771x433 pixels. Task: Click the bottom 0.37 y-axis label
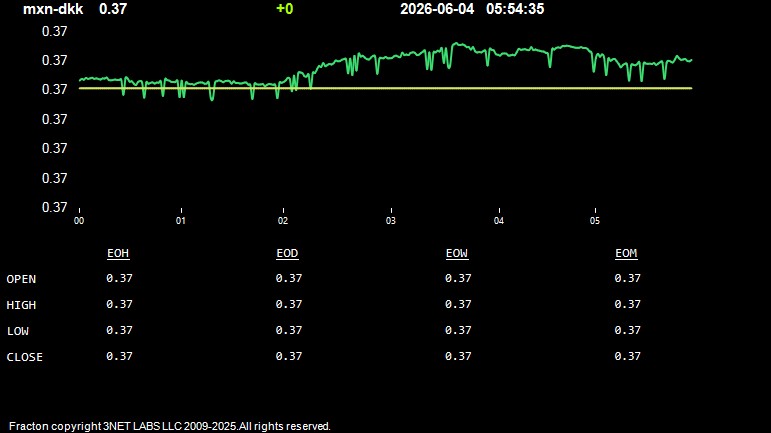(55, 207)
